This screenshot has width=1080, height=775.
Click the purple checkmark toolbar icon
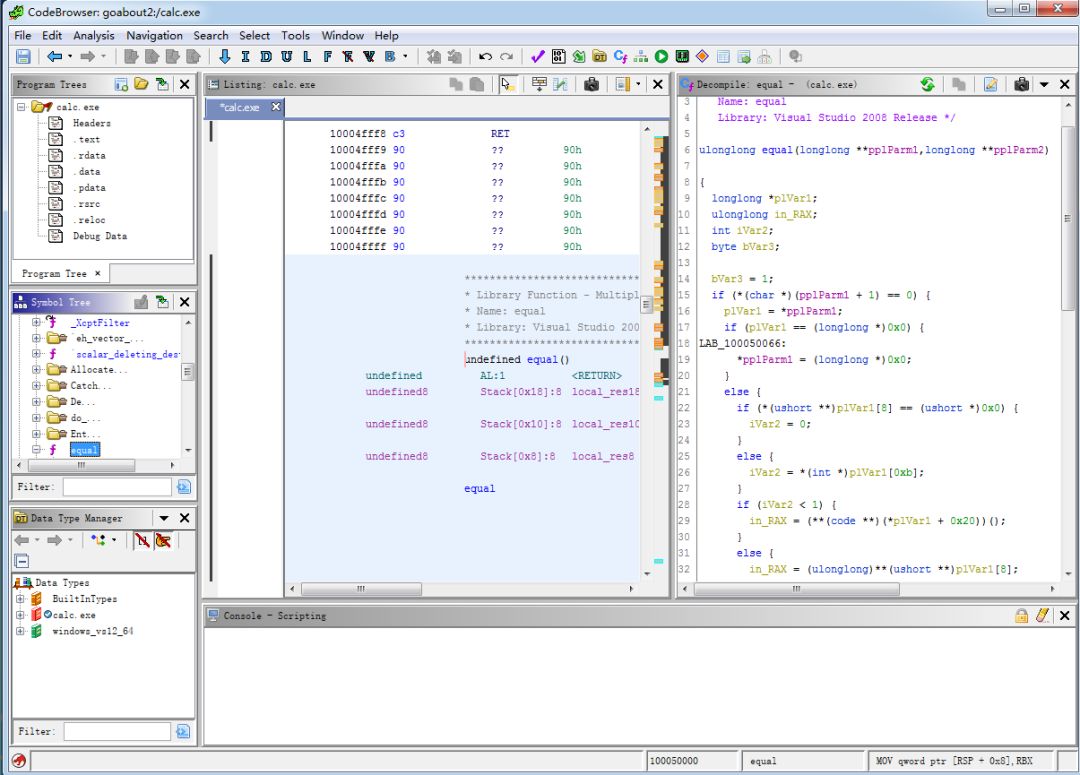pyautogui.click(x=538, y=57)
